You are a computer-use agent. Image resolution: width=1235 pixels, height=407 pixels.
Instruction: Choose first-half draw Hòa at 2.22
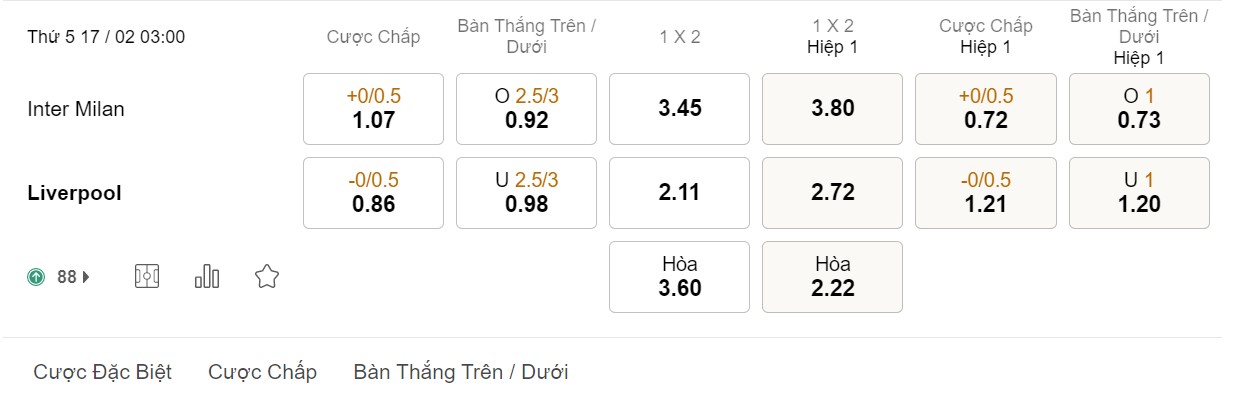pos(832,277)
